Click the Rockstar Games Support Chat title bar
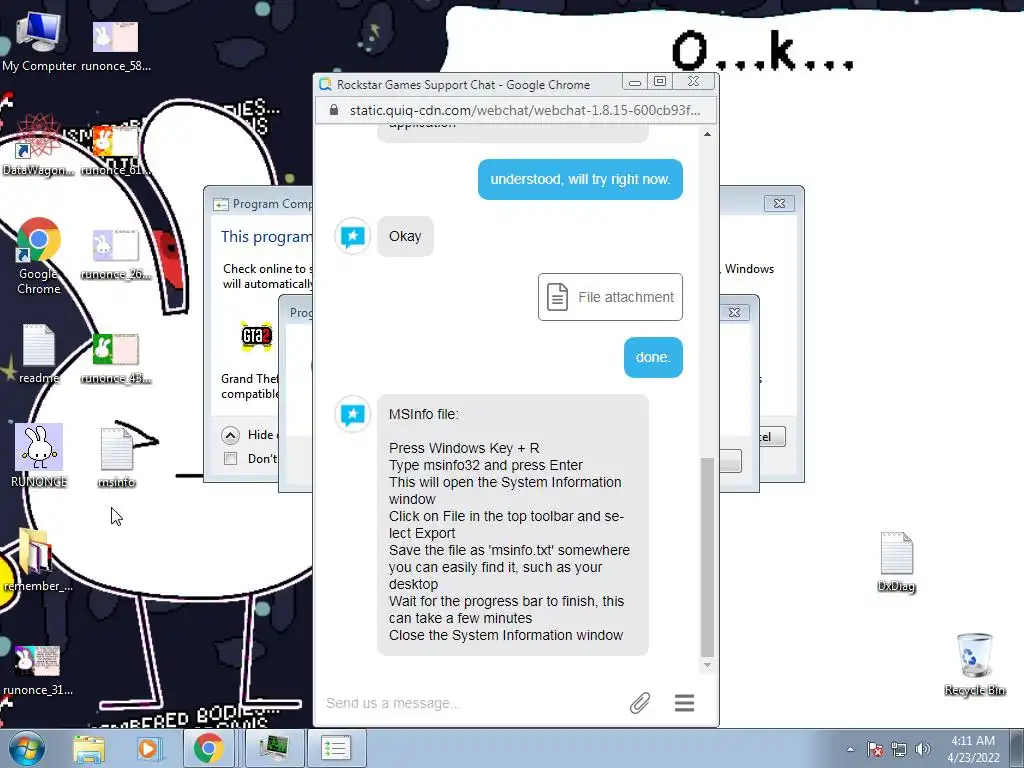 click(x=463, y=84)
